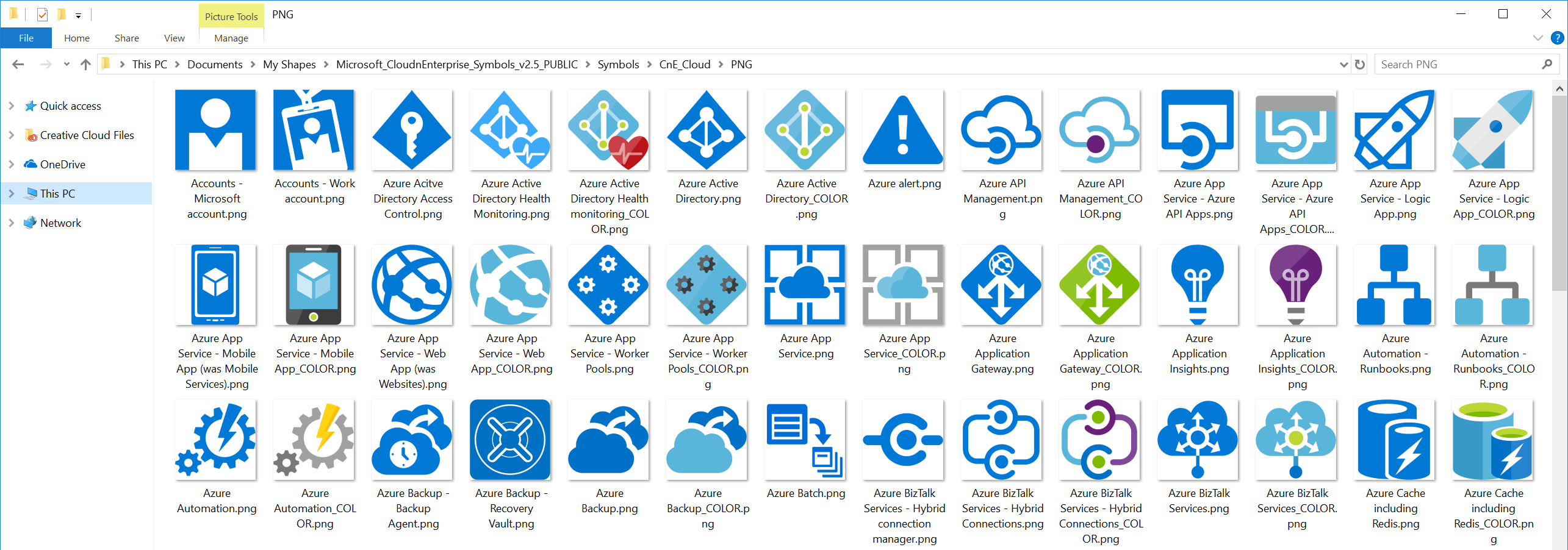The height and width of the screenshot is (550, 1568).
Task: Select the Azure Batch.png file icon
Action: pos(805,439)
